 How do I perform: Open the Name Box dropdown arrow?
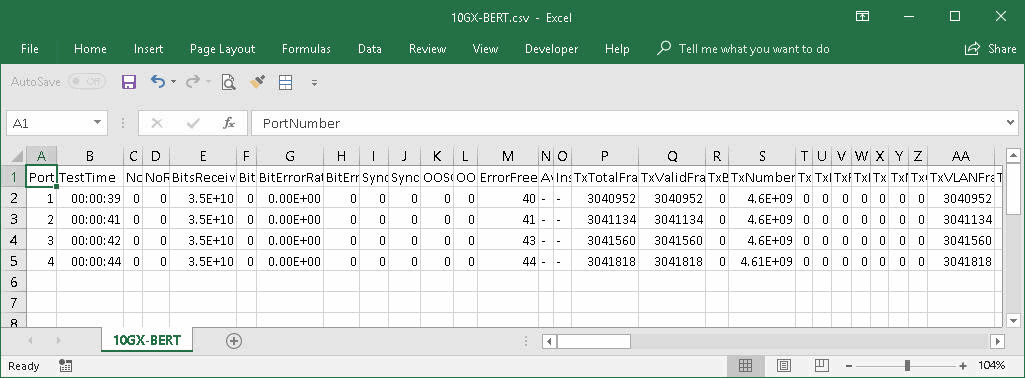tap(97, 123)
